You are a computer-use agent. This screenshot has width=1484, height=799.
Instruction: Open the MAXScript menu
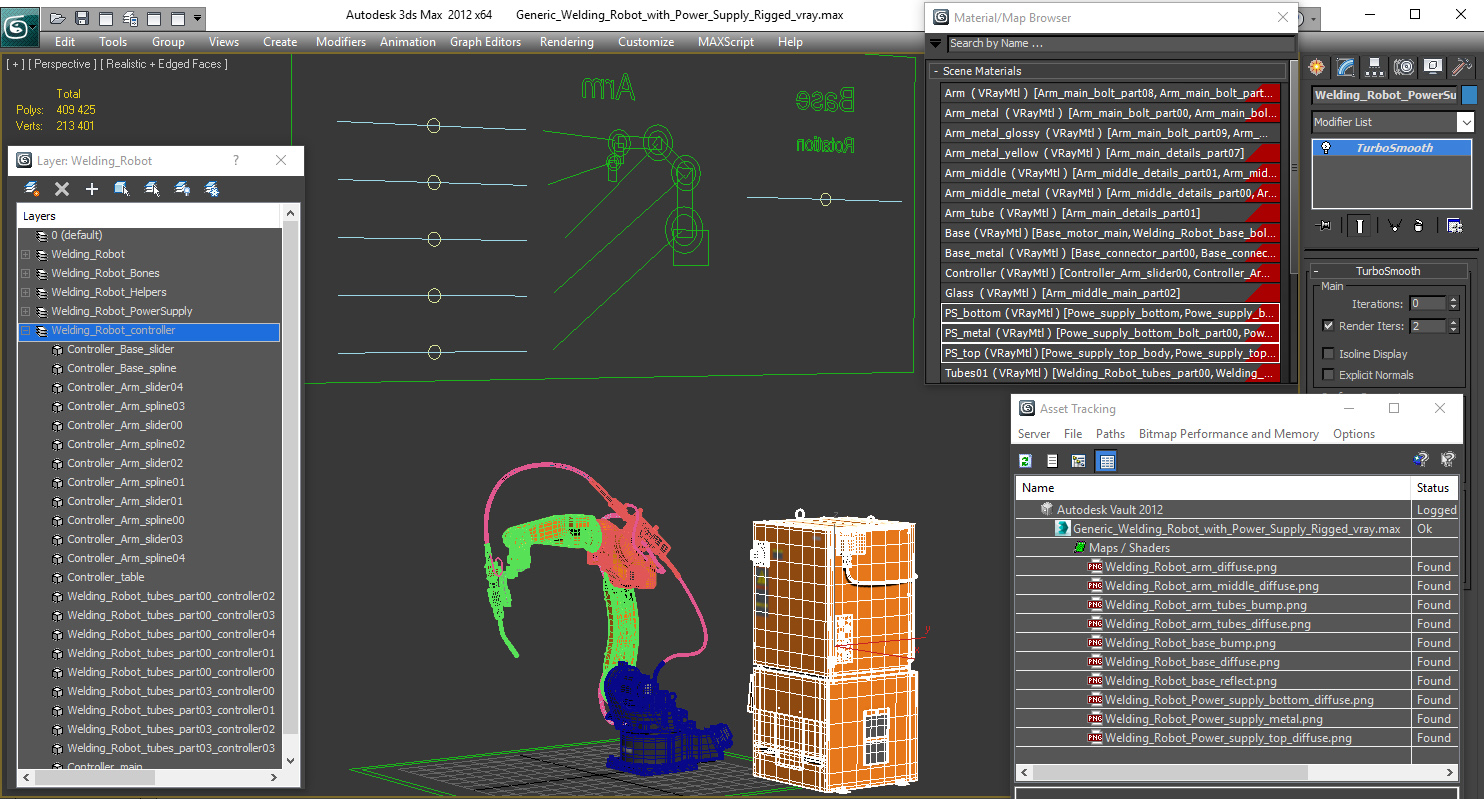[x=726, y=42]
